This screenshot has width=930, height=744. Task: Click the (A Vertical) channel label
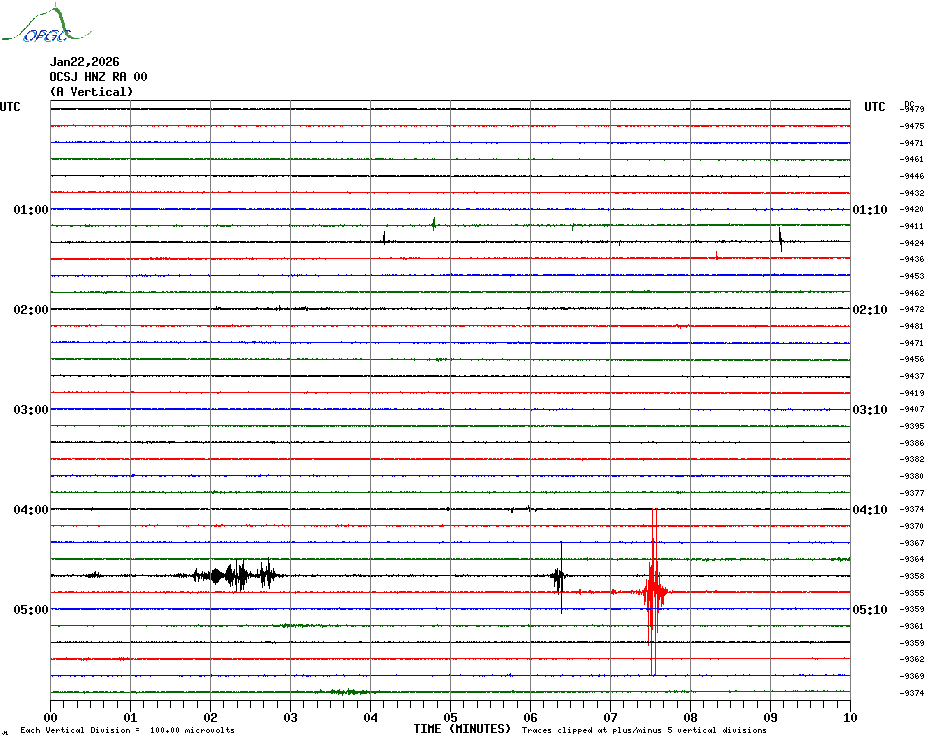click(x=91, y=92)
